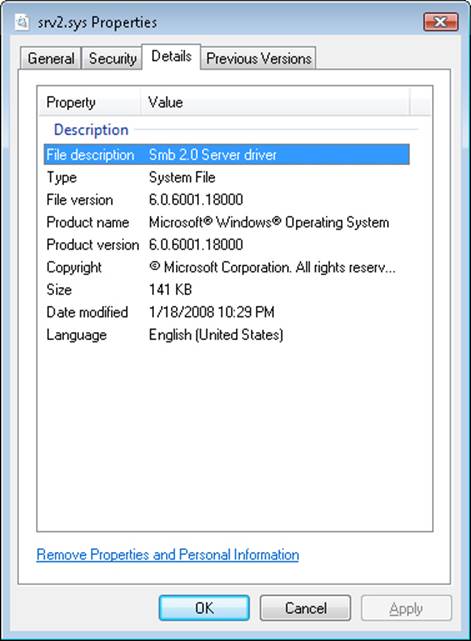Select the Copyright row
Viewport: 471px width, 641px height.
pyautogui.click(x=227, y=267)
